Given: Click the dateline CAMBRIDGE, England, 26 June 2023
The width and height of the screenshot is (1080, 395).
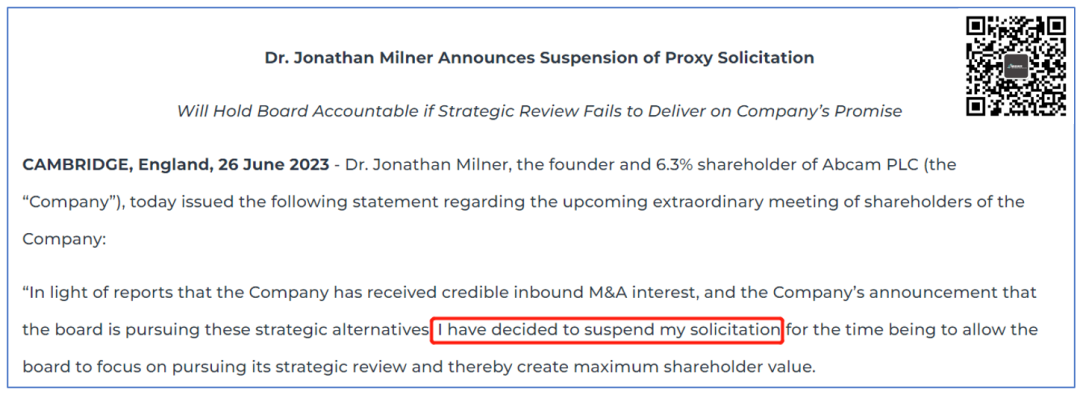Looking at the screenshot, I should (x=179, y=165).
